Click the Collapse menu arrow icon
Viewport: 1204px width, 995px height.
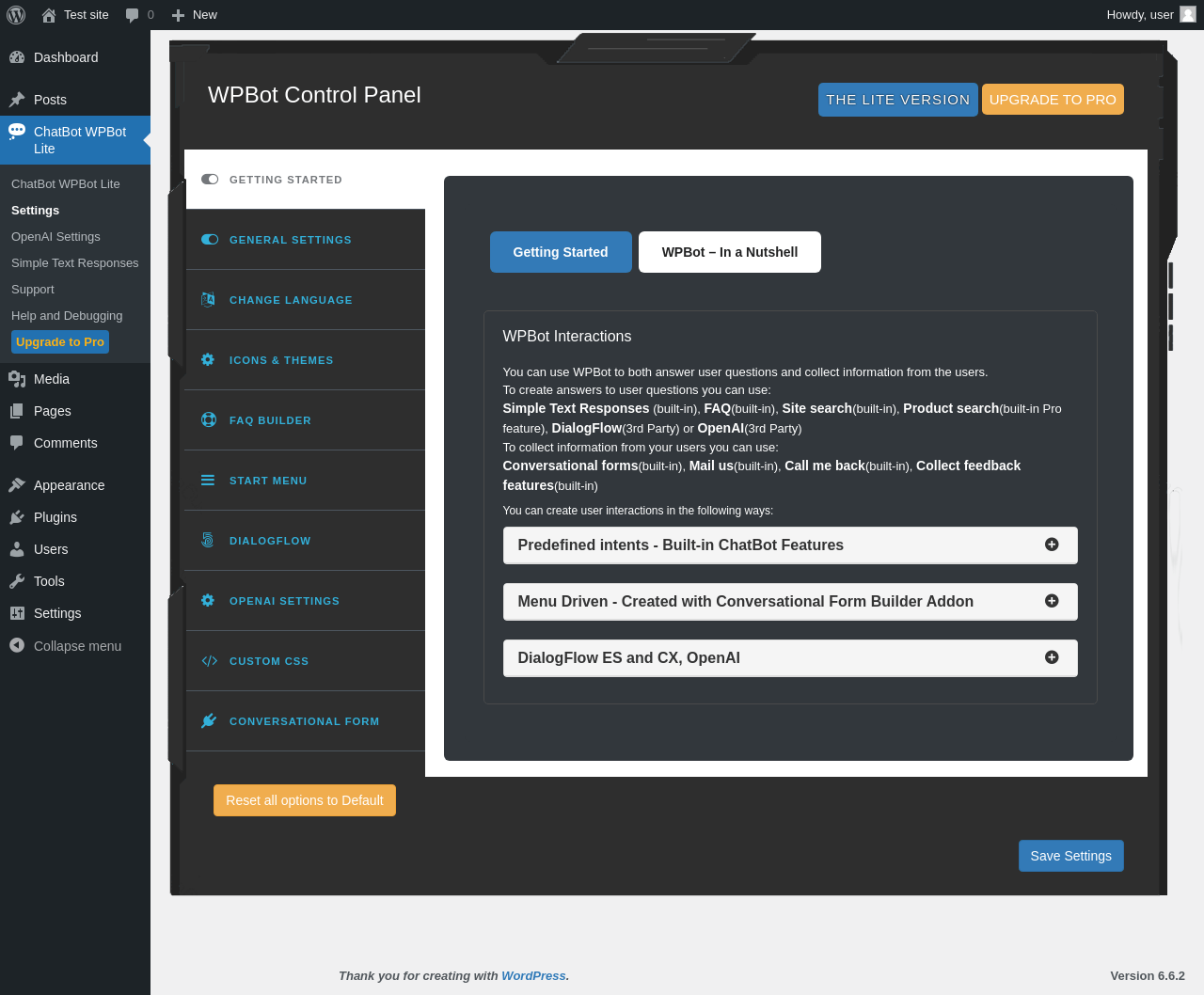[x=17, y=645]
